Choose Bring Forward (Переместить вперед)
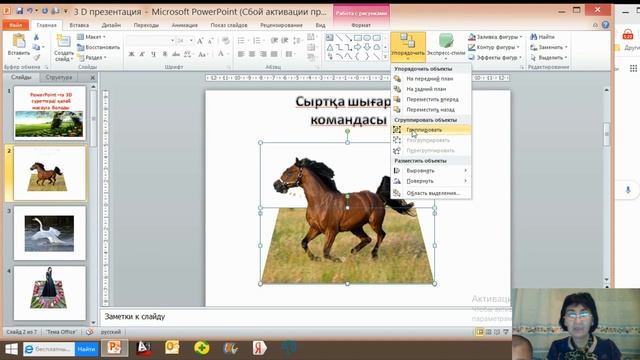 click(x=431, y=99)
